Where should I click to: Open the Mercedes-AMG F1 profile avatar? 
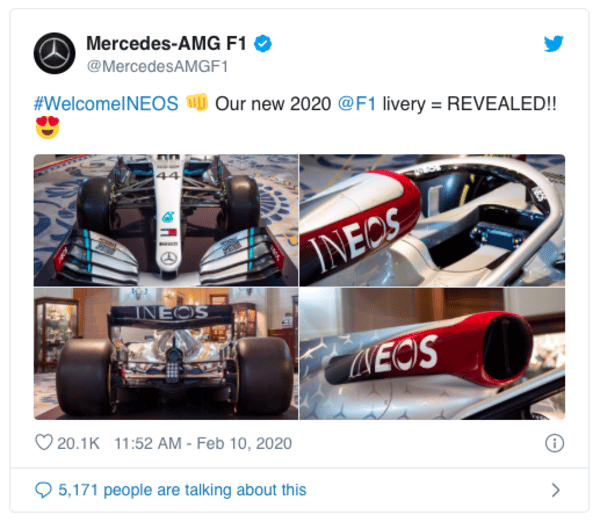pyautogui.click(x=55, y=53)
